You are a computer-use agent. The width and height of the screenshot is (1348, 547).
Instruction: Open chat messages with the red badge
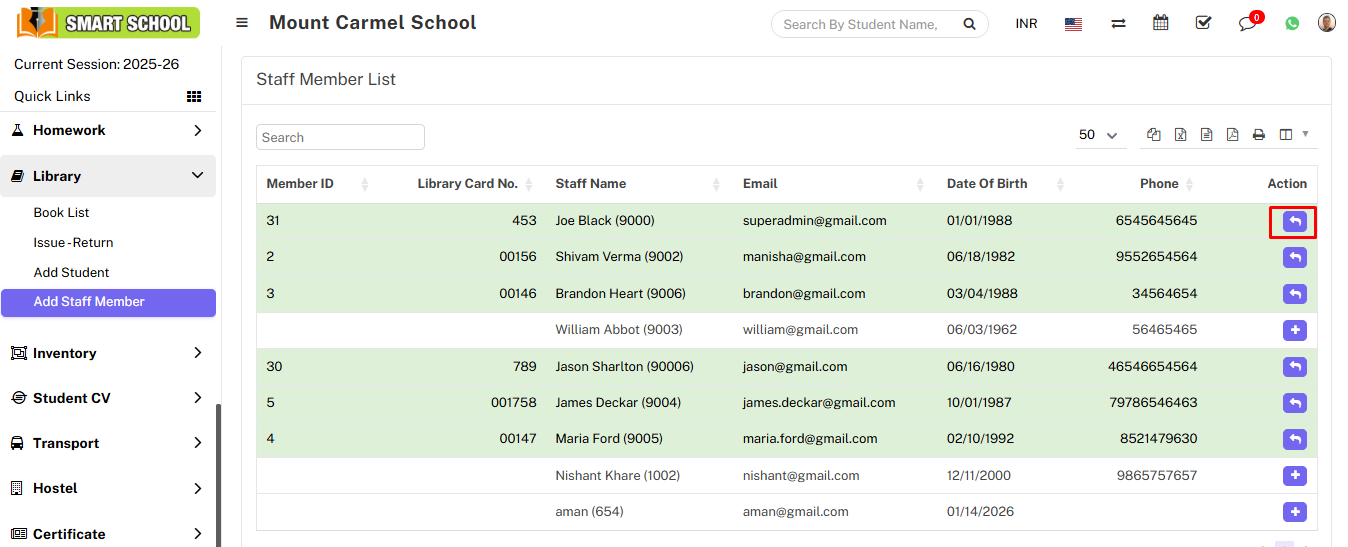pos(1248,23)
